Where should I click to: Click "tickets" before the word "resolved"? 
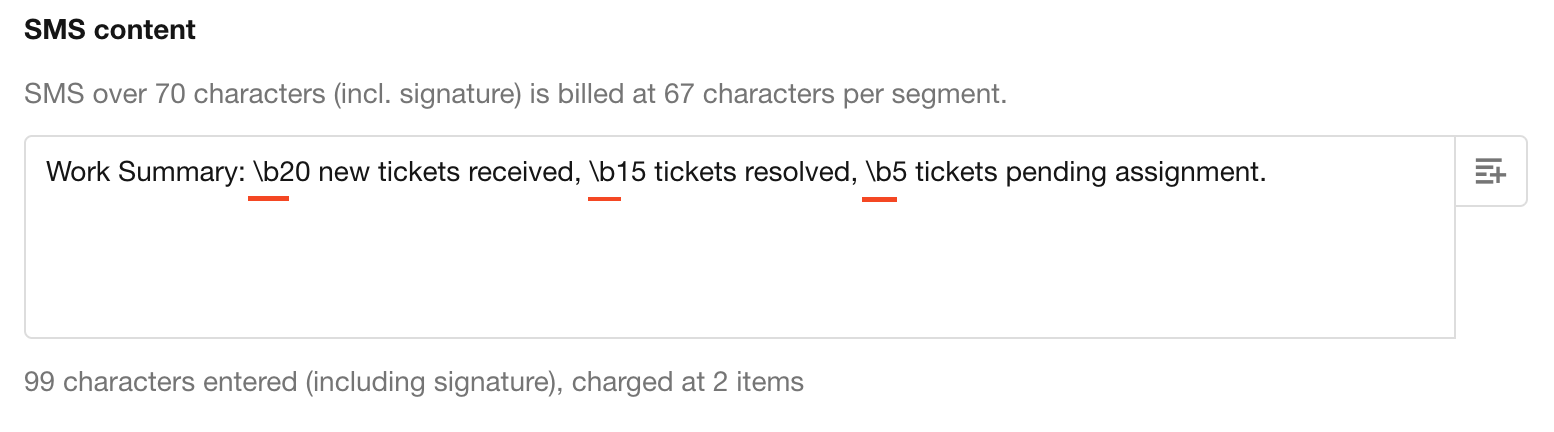click(x=696, y=173)
